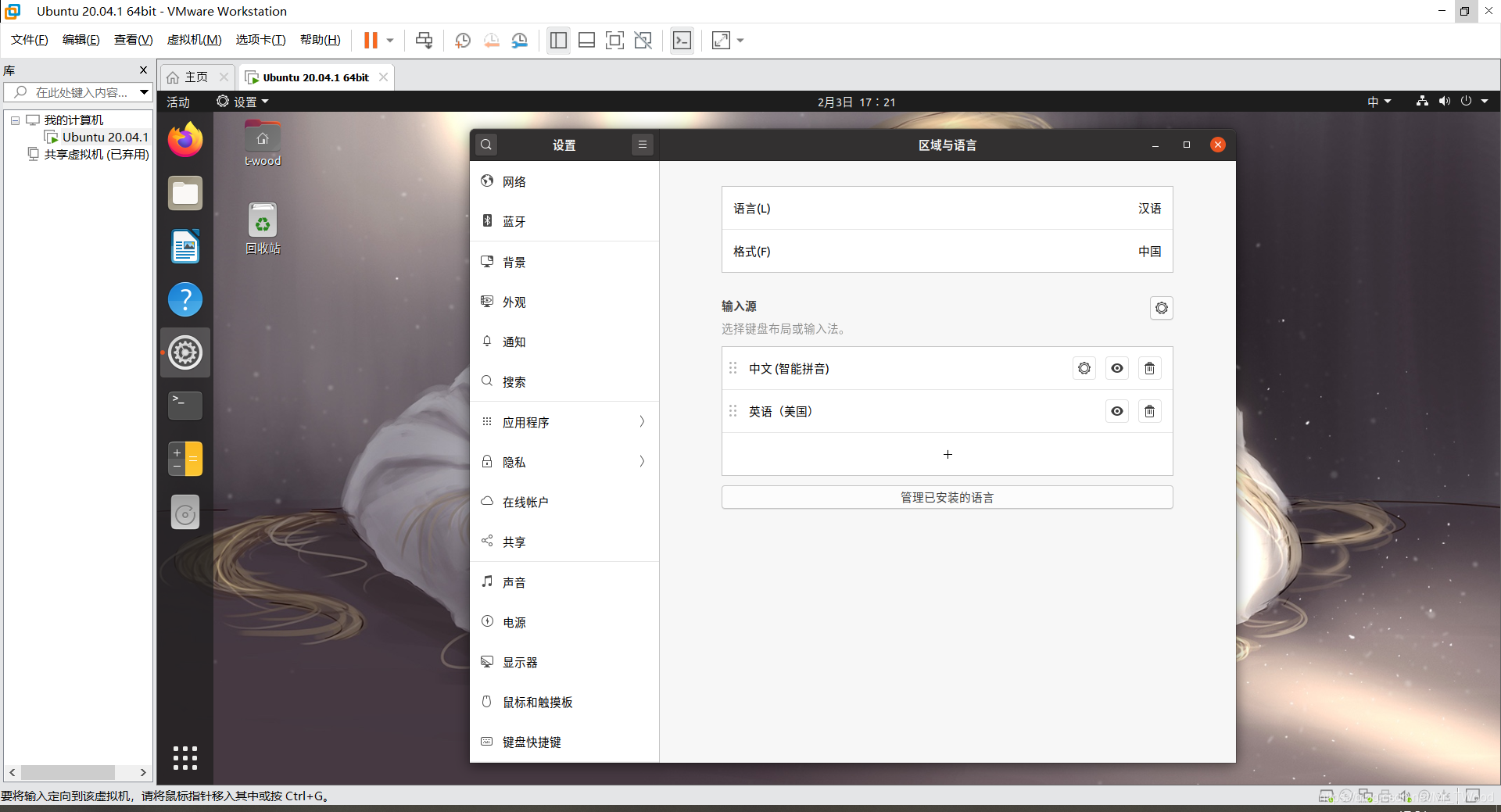The width and height of the screenshot is (1501, 812).
Task: Open Terminal from the Ubuntu dock
Action: click(x=185, y=406)
